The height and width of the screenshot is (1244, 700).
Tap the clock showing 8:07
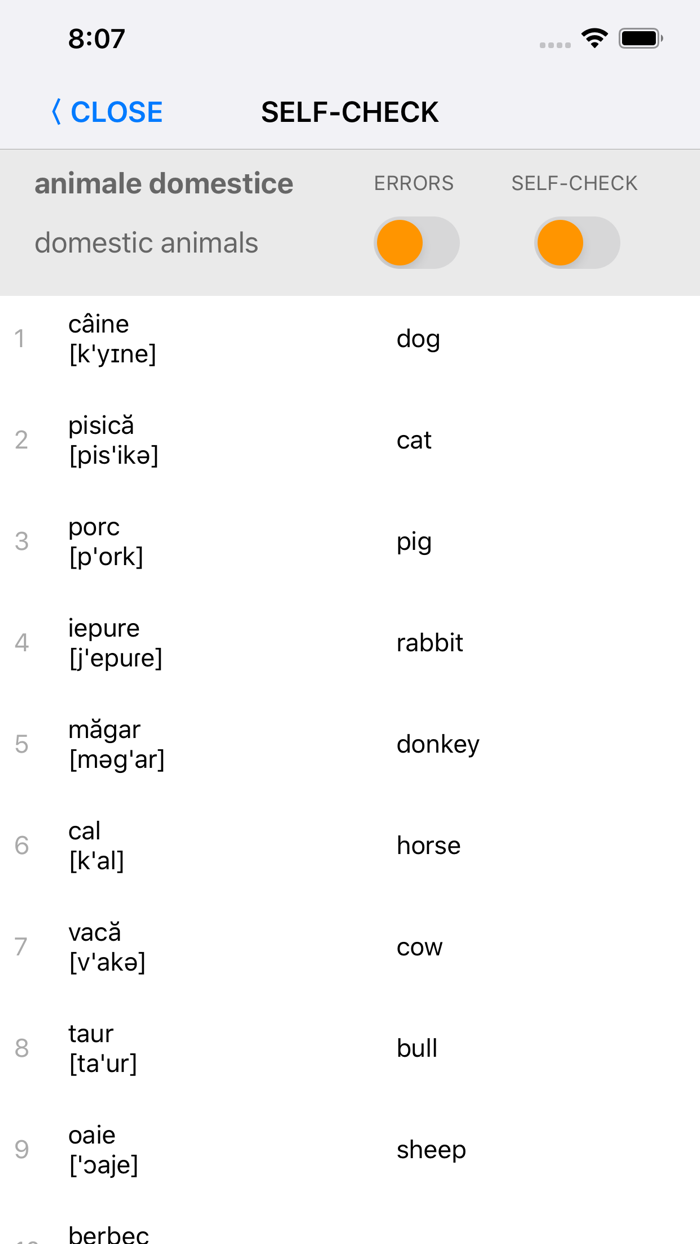(x=97, y=38)
